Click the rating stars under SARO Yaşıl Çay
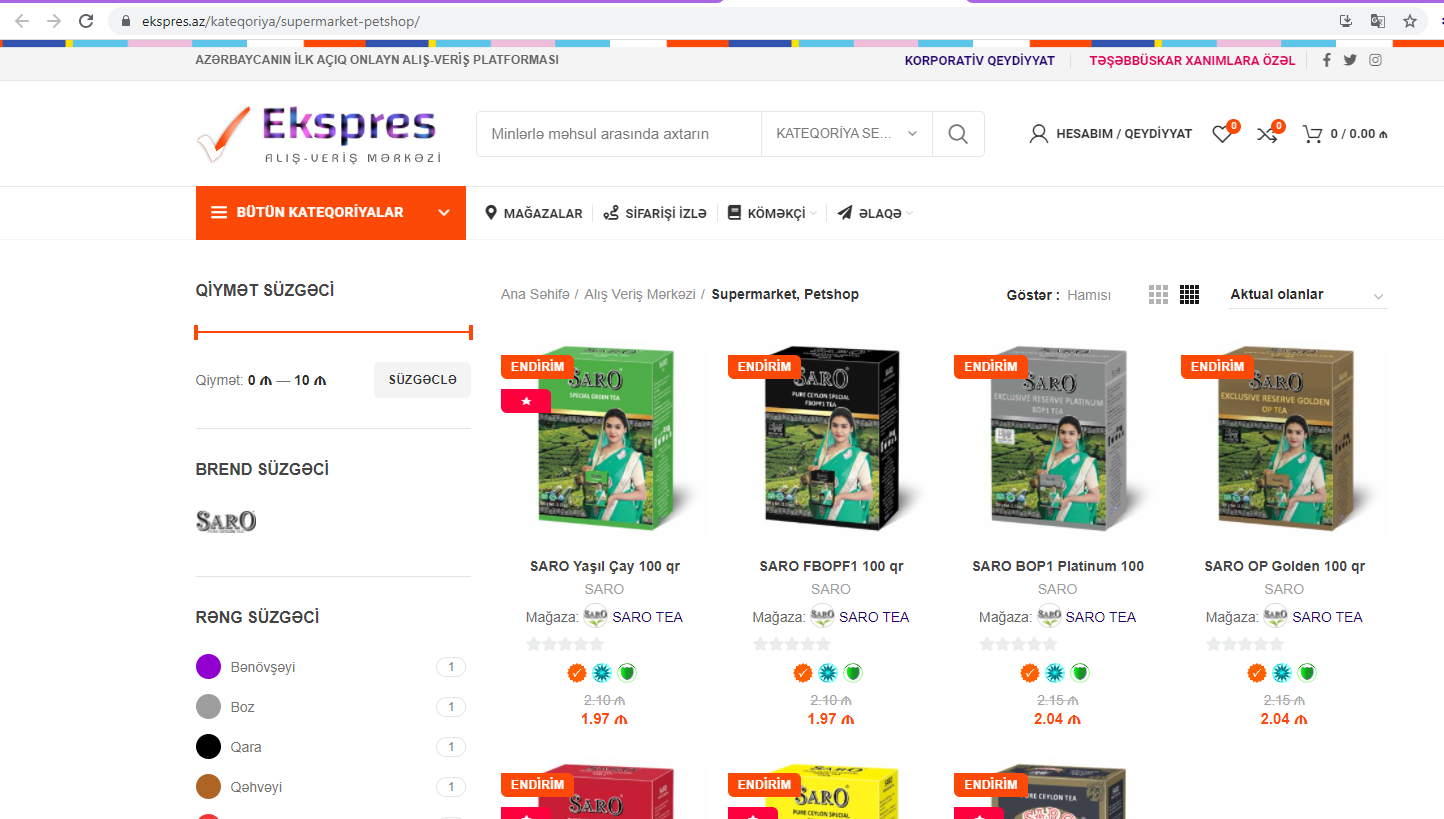Screen dimensions: 1444x819 pyautogui.click(x=566, y=644)
